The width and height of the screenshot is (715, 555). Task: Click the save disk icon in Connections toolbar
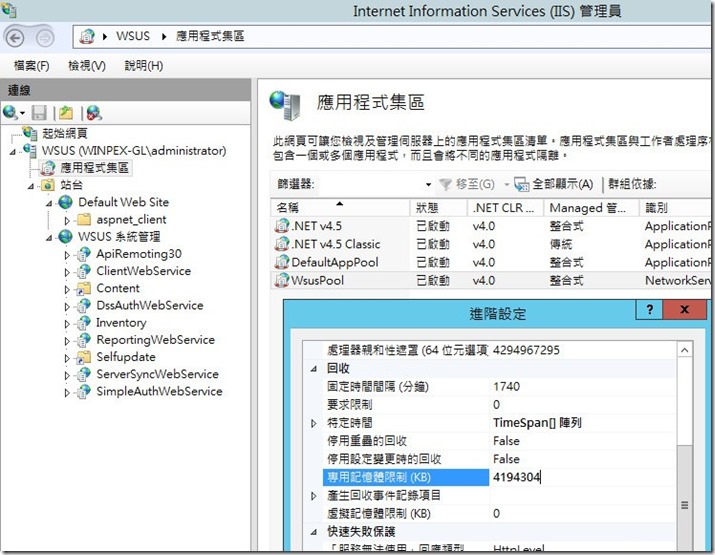39,113
